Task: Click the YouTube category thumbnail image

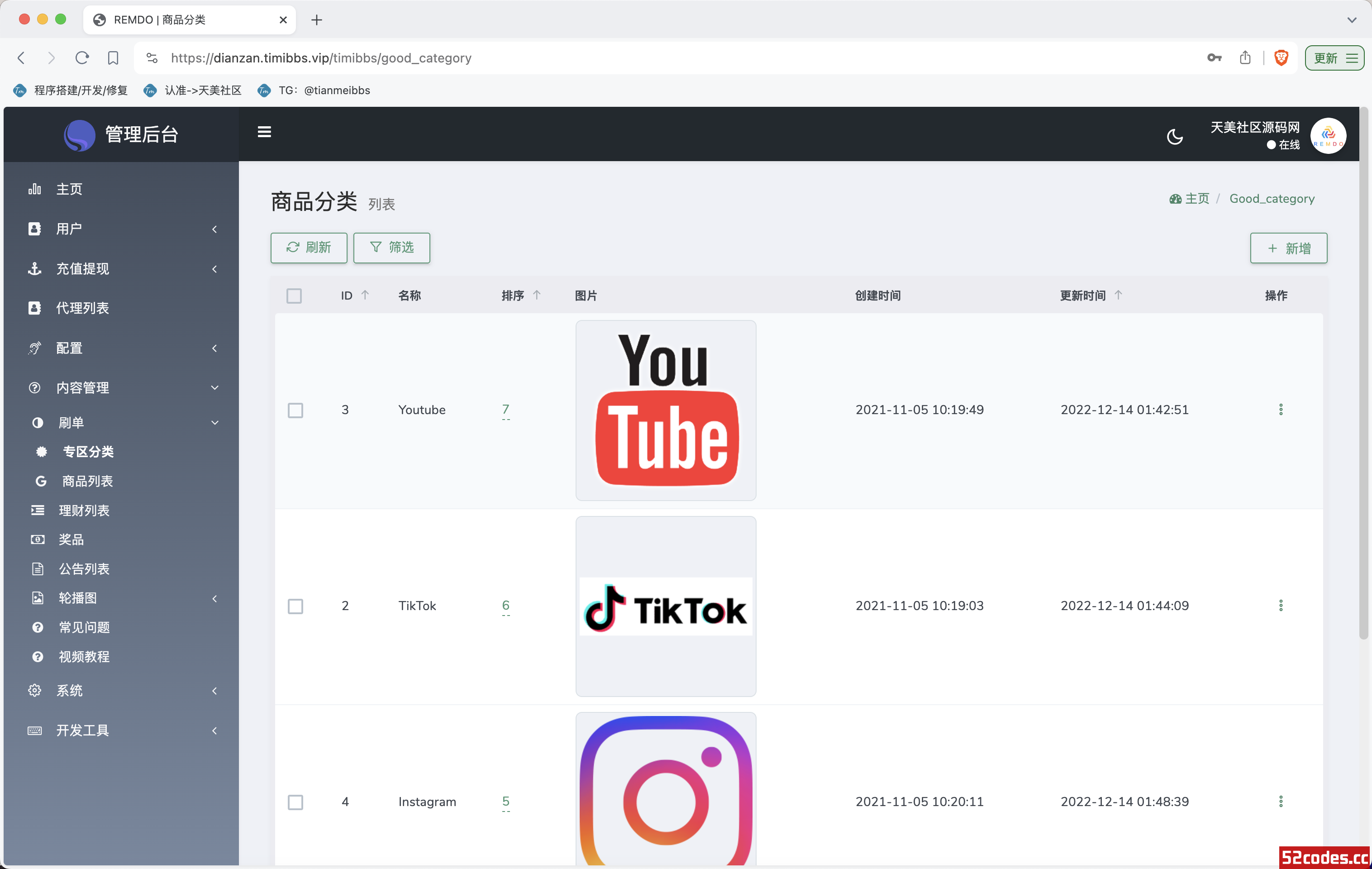Action: [x=666, y=410]
